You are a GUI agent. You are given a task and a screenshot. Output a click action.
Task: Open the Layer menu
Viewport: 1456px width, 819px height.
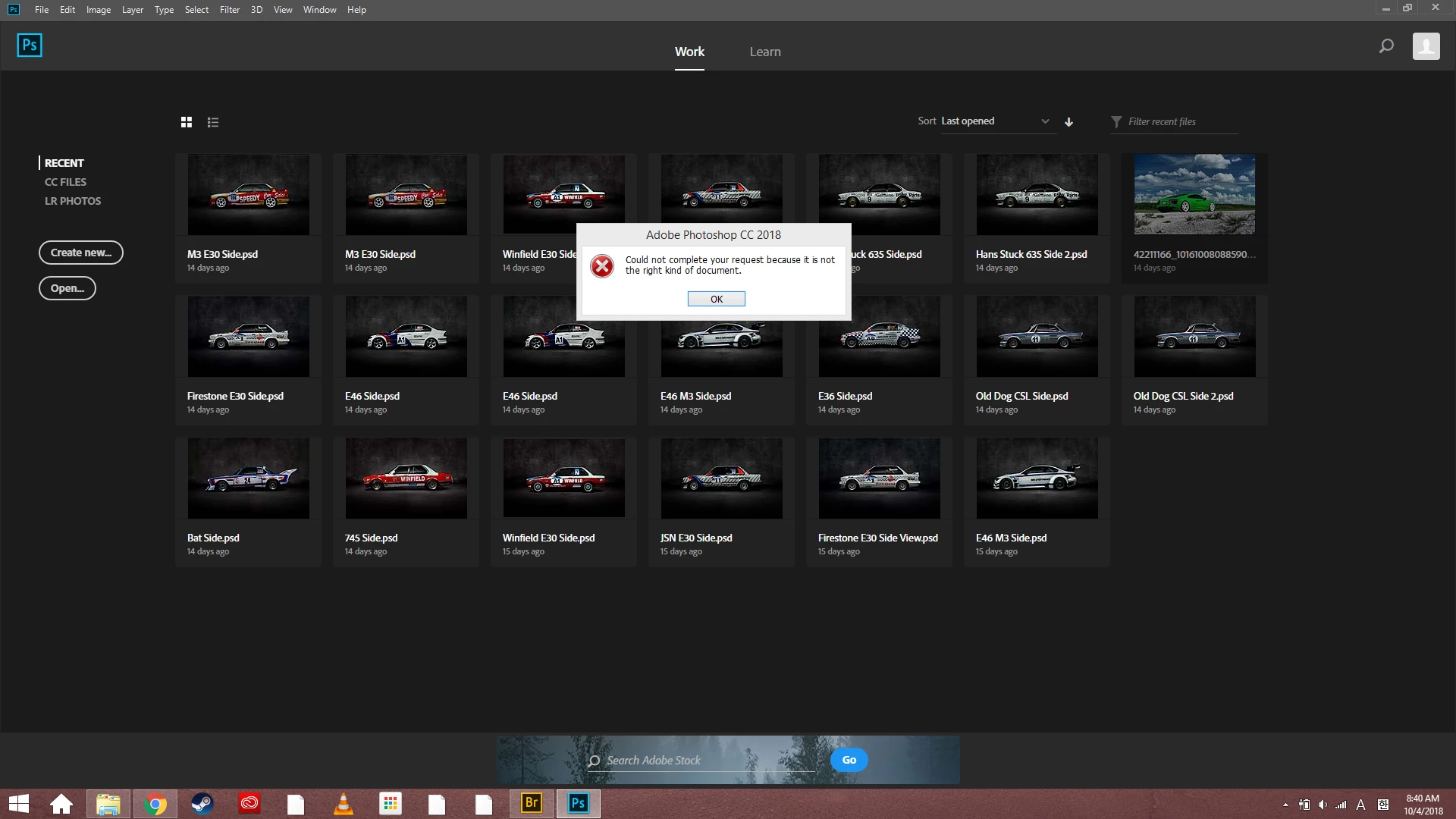[x=133, y=10]
